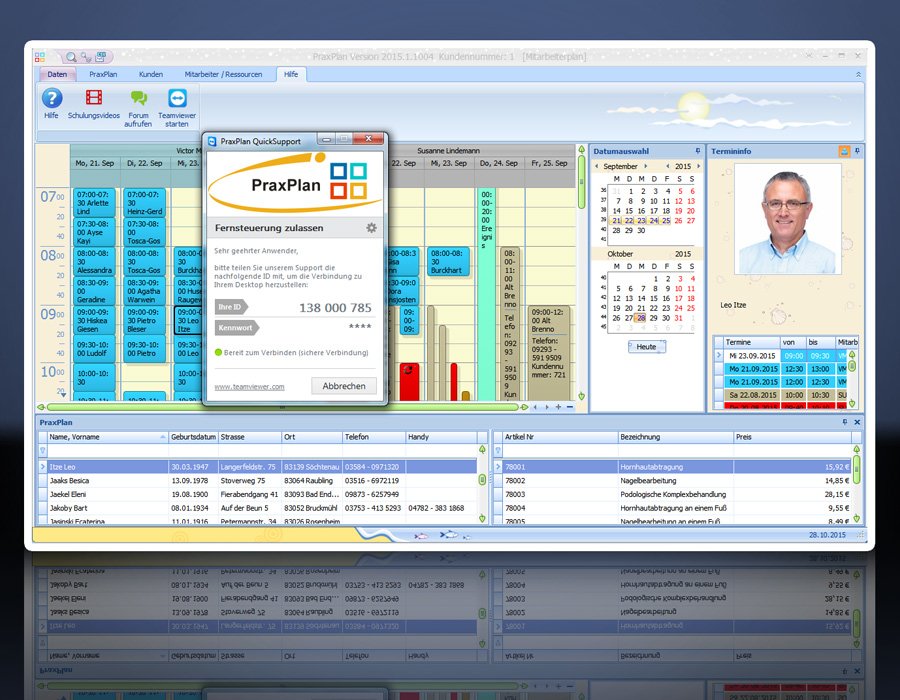Switch to the Daten tab

(57, 75)
